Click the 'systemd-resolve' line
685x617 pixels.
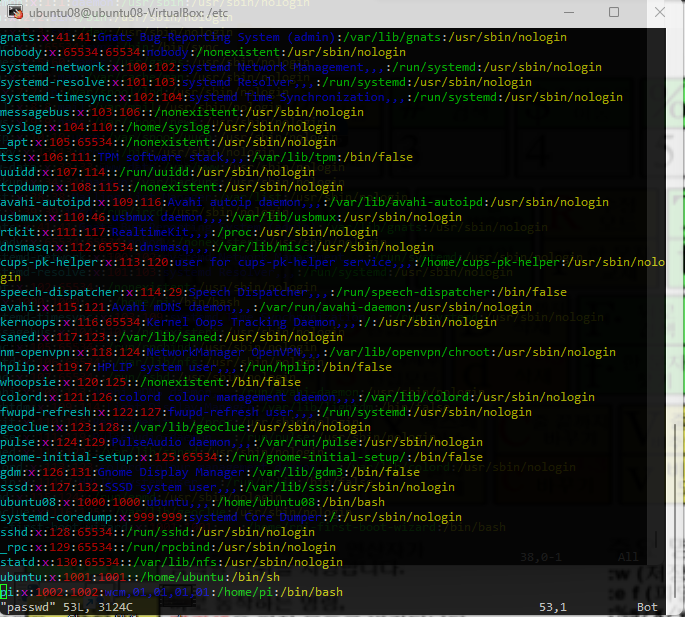266,82
